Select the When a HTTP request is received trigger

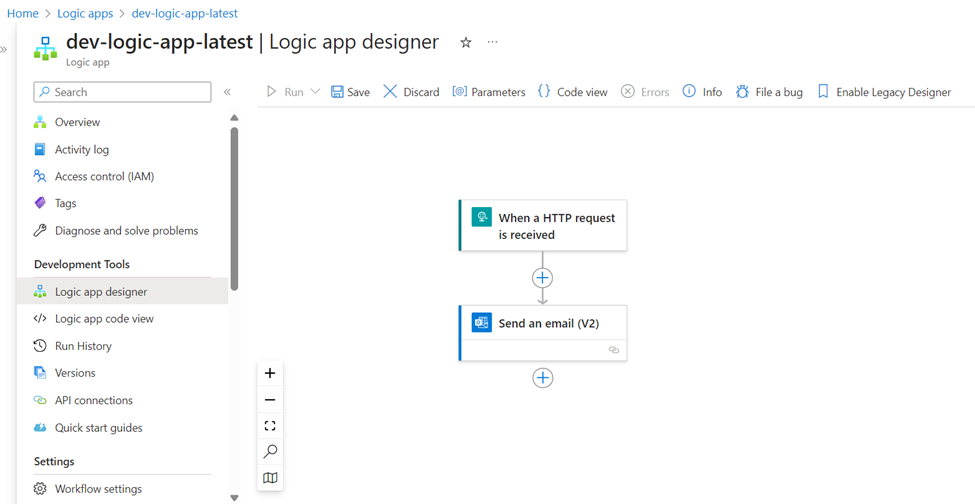(x=543, y=226)
